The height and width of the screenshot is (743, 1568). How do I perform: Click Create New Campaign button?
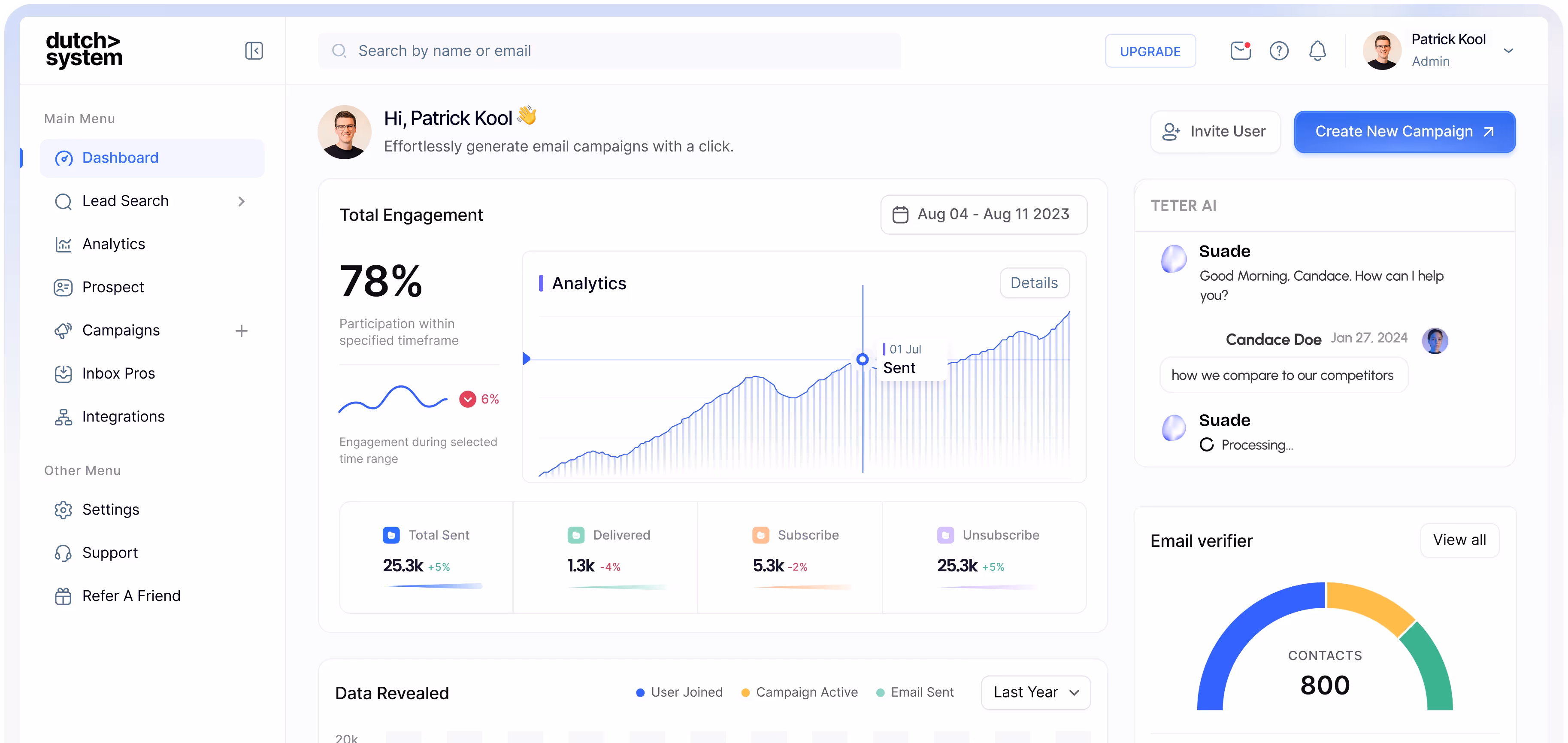pos(1404,131)
